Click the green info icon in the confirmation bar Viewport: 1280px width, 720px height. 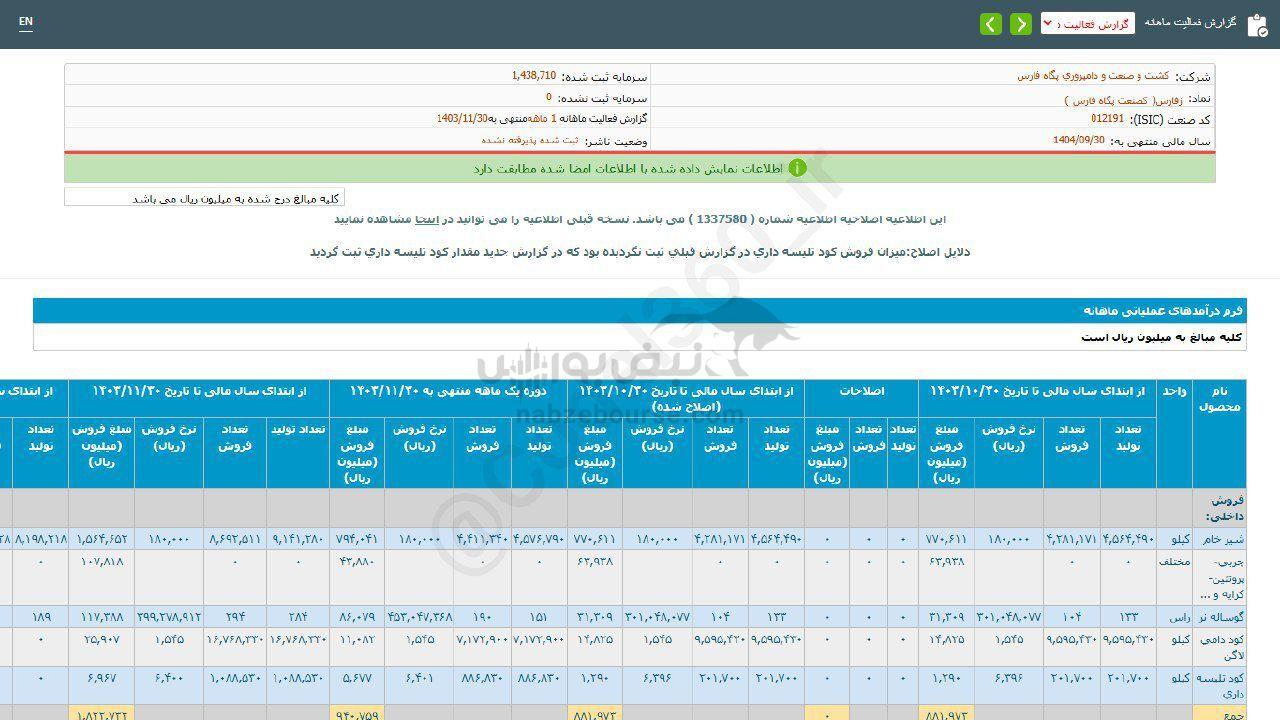[797, 168]
